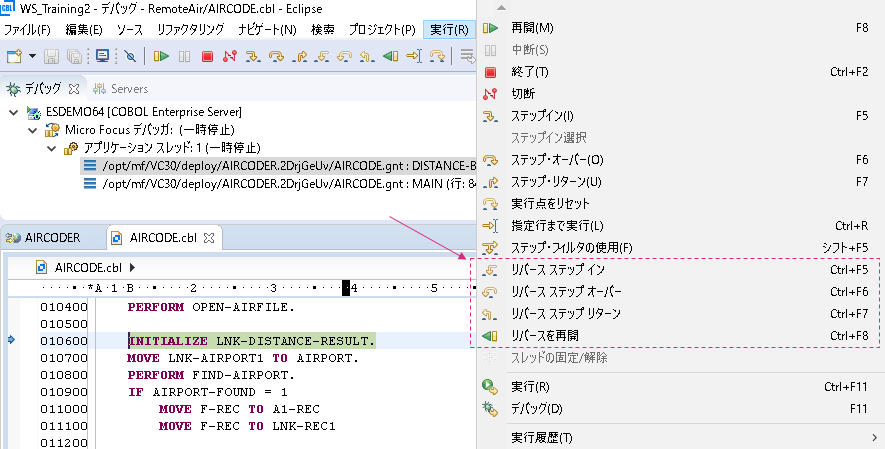
Task: Click the New wizard icon in the toolbar
Action: [14, 56]
